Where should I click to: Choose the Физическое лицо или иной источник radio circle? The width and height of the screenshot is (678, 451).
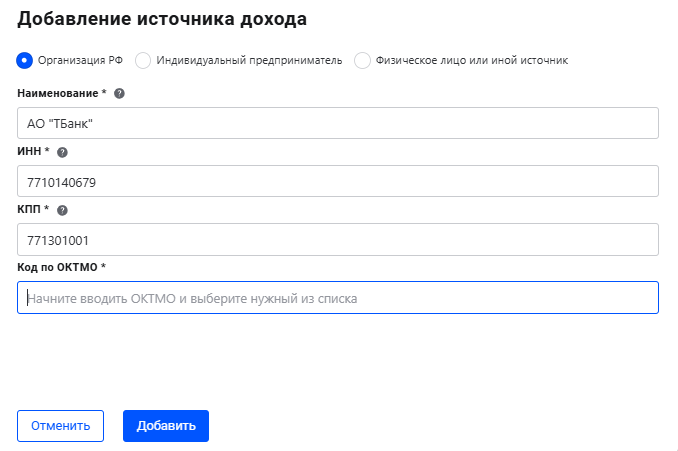click(362, 60)
